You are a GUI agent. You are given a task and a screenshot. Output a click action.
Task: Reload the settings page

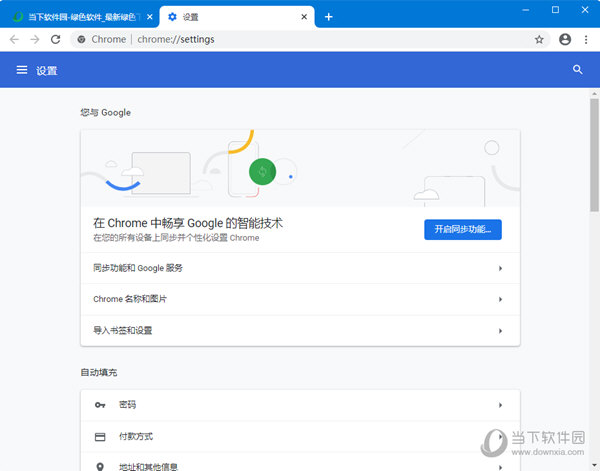[56, 39]
